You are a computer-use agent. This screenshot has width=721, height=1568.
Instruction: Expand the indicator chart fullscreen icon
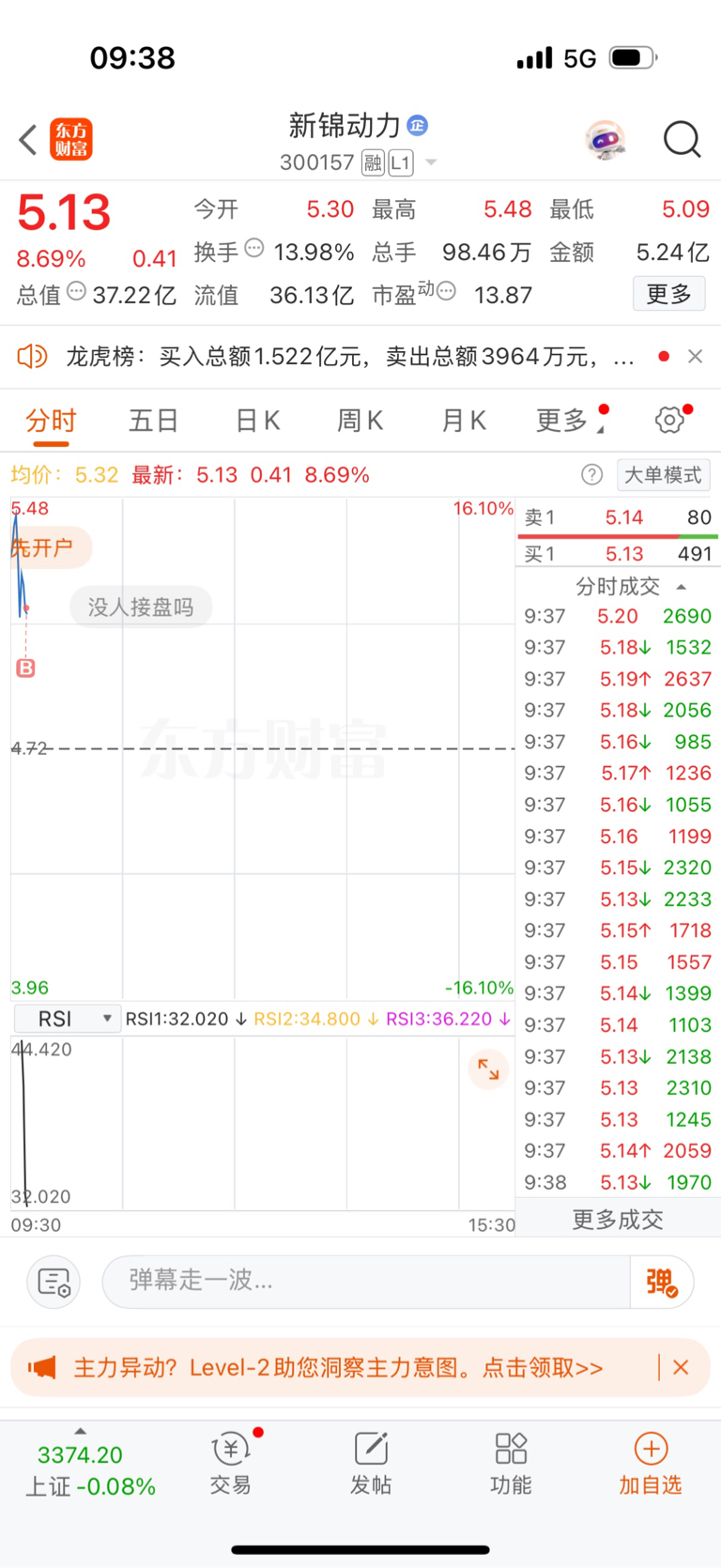pyautogui.click(x=488, y=1068)
